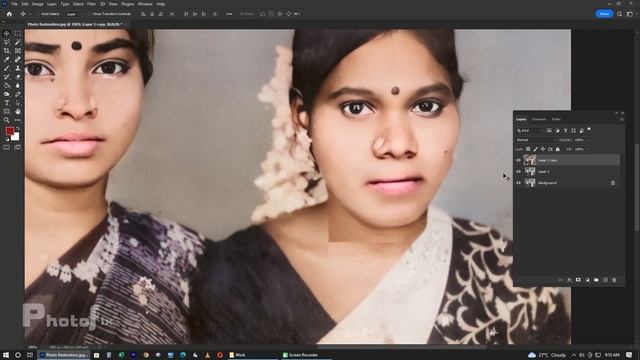This screenshot has height=360, width=640.
Task: Hide the Background layer eye icon
Action: (x=518, y=183)
